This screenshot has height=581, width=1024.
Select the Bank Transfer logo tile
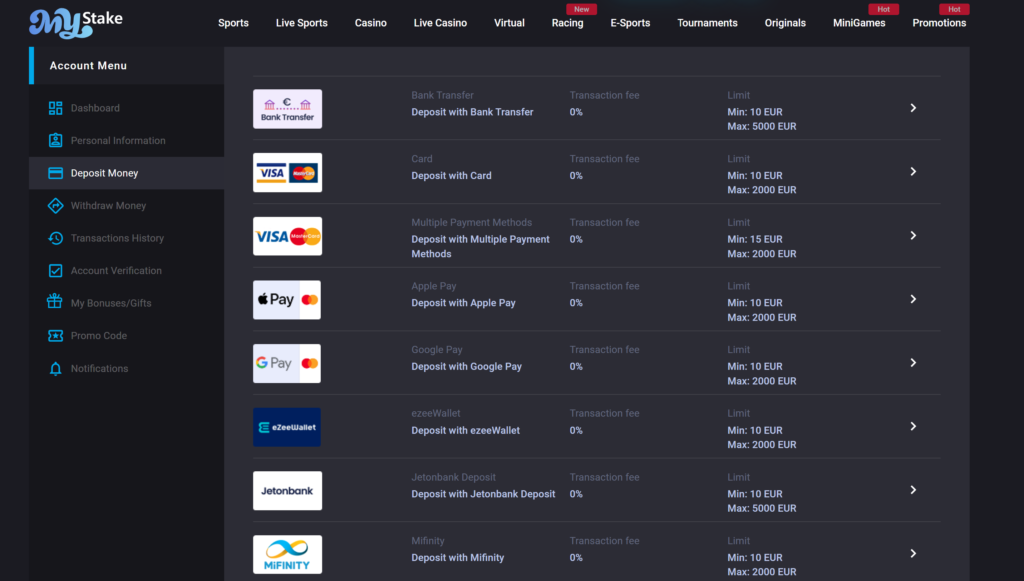click(x=287, y=109)
